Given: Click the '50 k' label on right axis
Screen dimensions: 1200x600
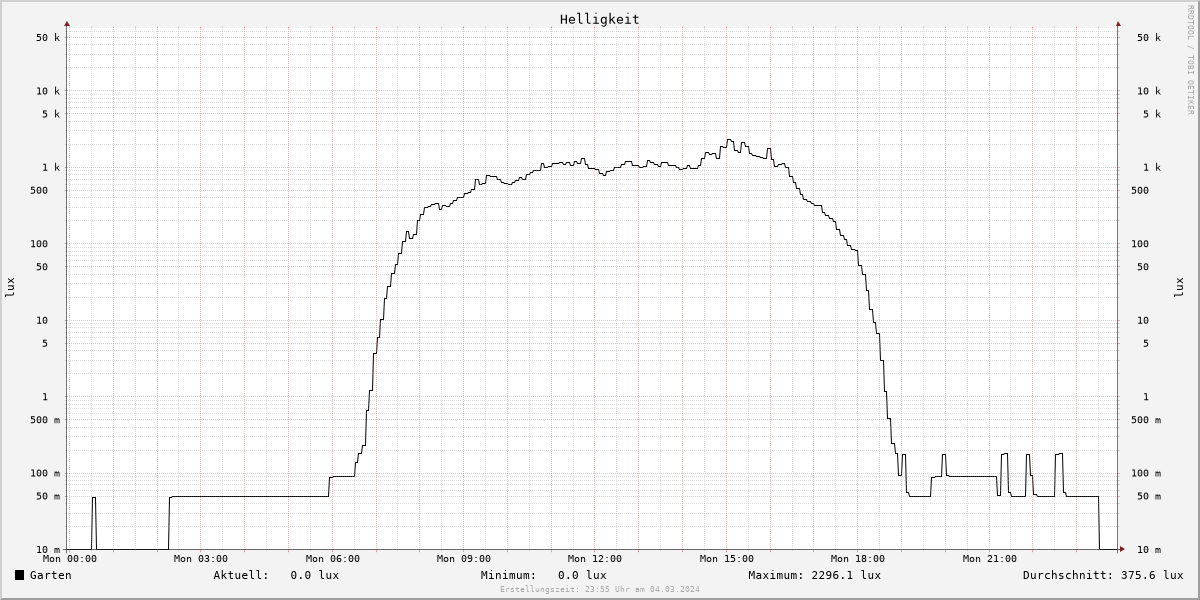Looking at the screenshot, I should (1149, 38).
